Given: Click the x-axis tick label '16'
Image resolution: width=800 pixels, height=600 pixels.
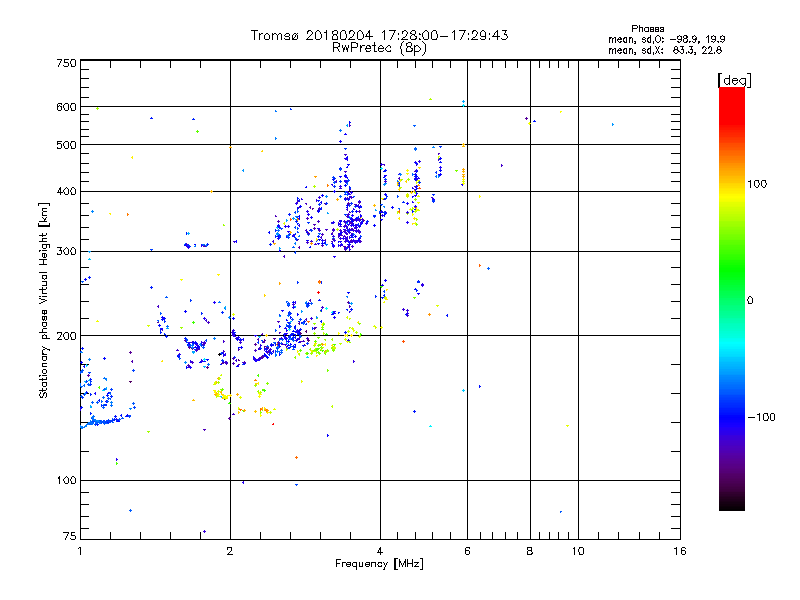Looking at the screenshot, I should pos(680,551).
